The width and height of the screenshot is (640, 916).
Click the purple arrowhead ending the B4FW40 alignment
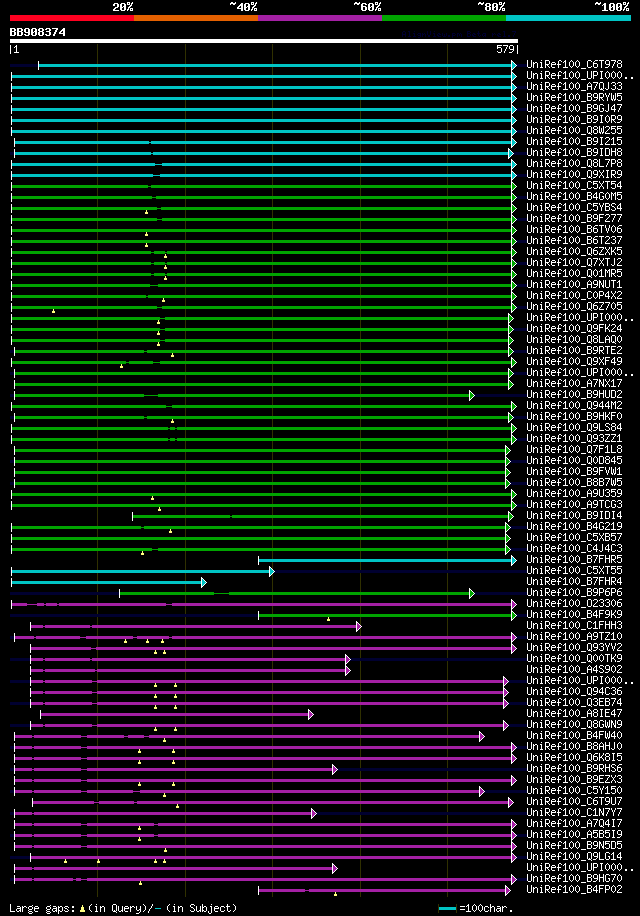point(482,737)
